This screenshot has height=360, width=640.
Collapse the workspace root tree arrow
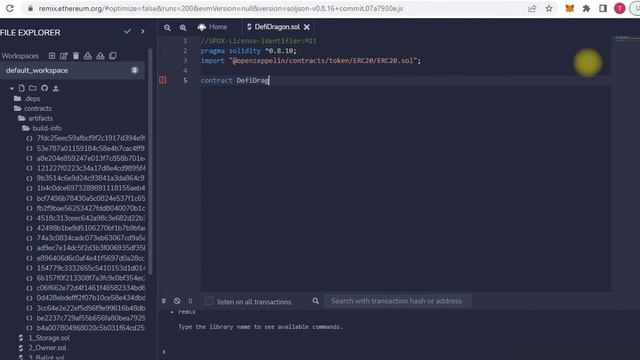click(12, 88)
